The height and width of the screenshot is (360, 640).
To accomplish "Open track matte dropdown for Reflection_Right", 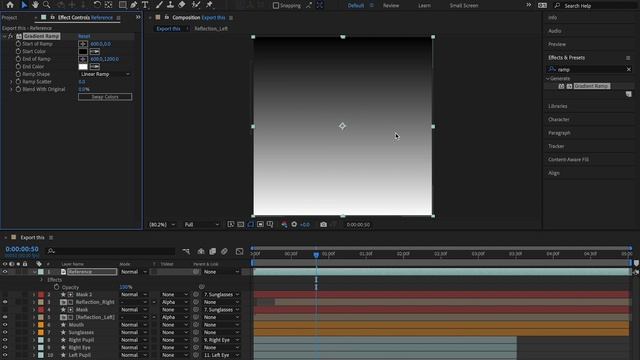I will (174, 302).
